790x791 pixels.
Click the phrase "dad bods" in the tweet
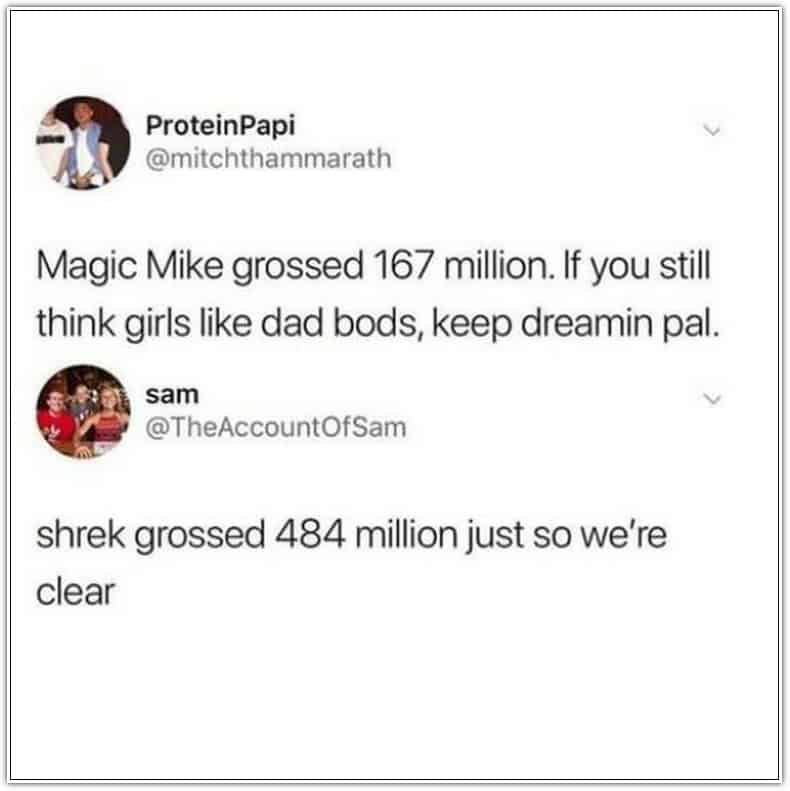click(341, 323)
